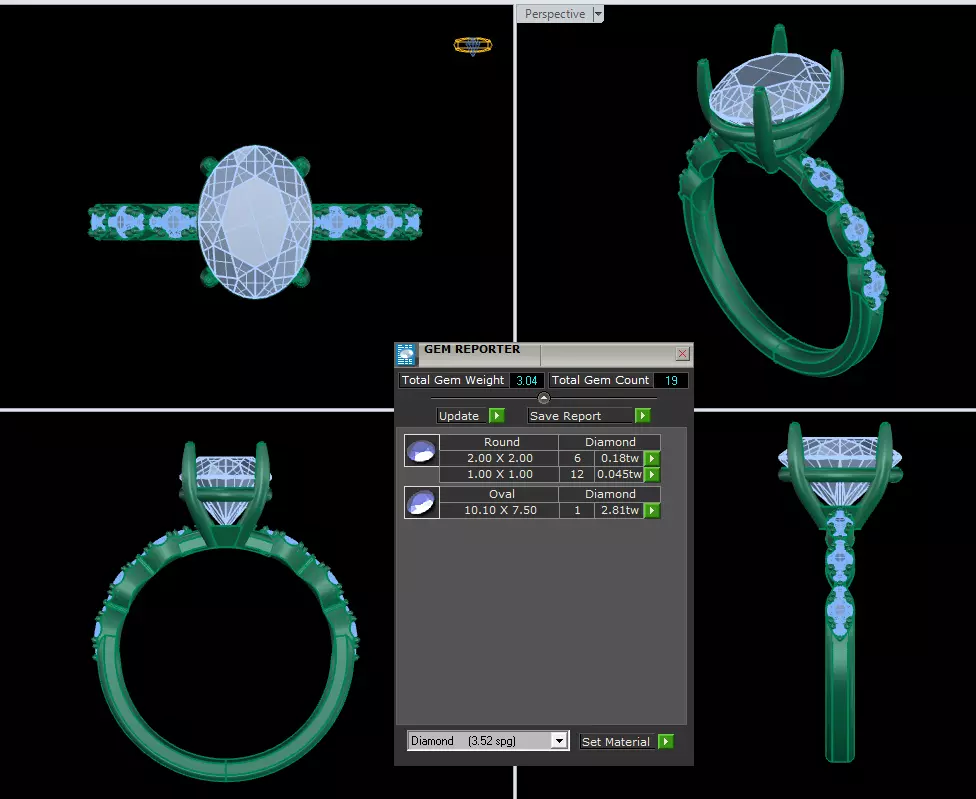The height and width of the screenshot is (799, 976).
Task: Open the Diamond (3.52 spg) material dropdown
Action: [559, 741]
